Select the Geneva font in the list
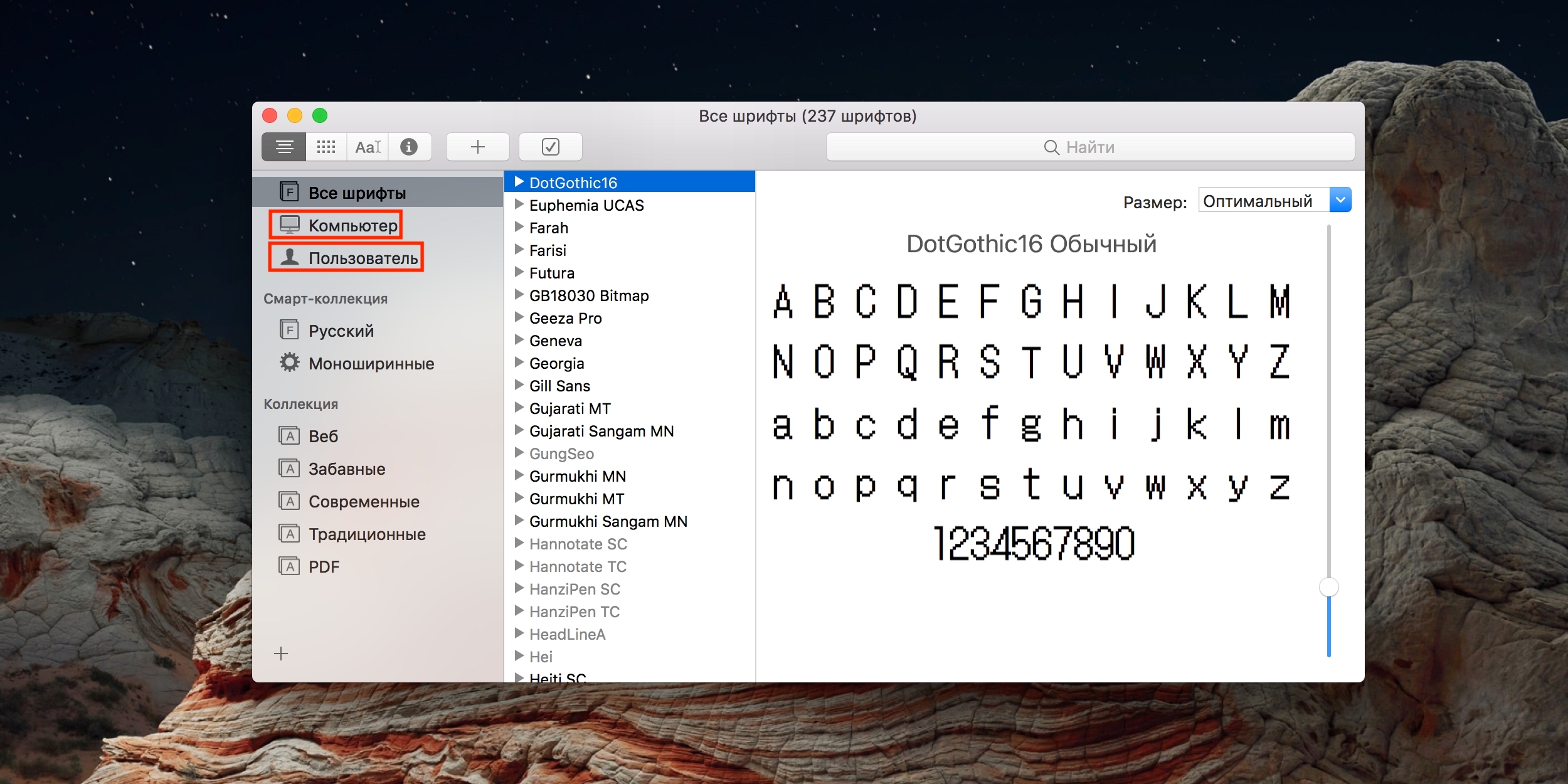Viewport: 1568px width, 784px height. [x=630, y=341]
